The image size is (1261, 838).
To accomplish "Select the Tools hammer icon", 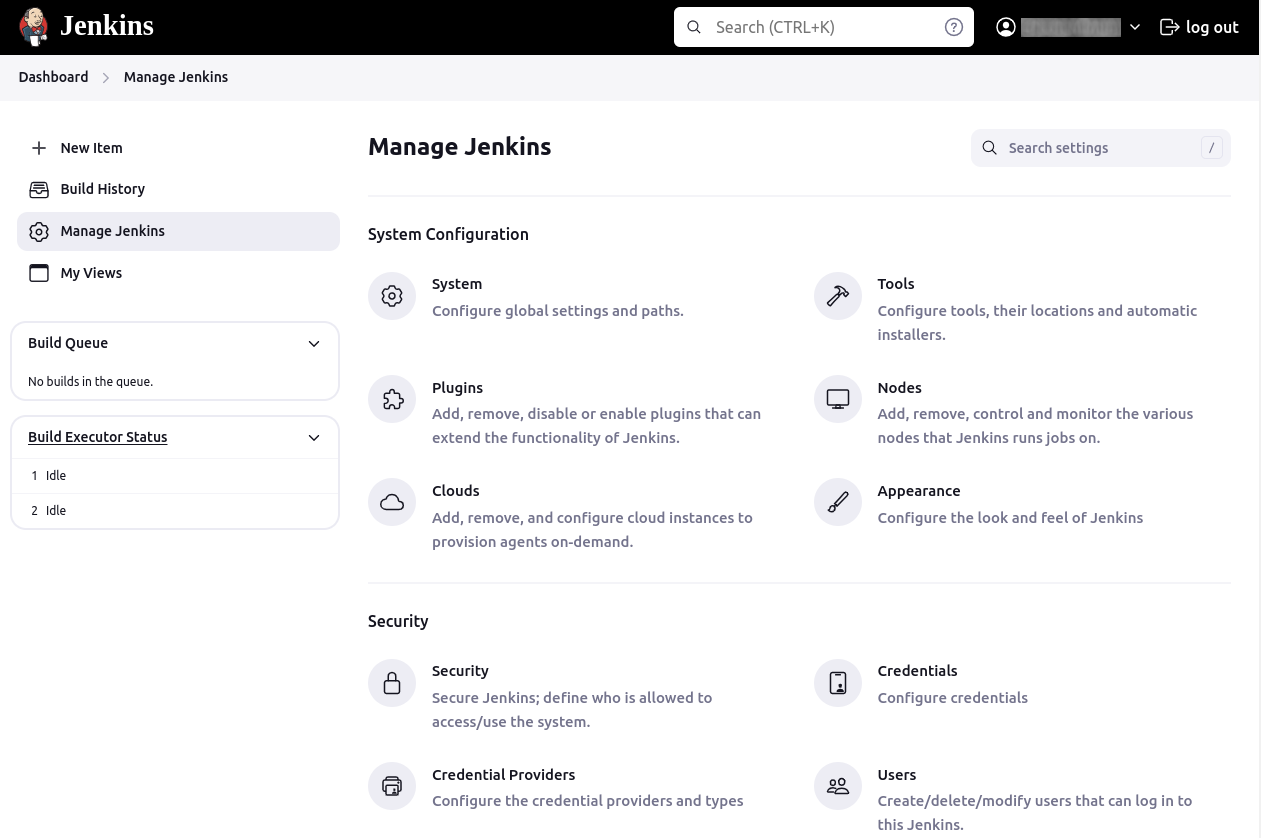I will point(838,297).
